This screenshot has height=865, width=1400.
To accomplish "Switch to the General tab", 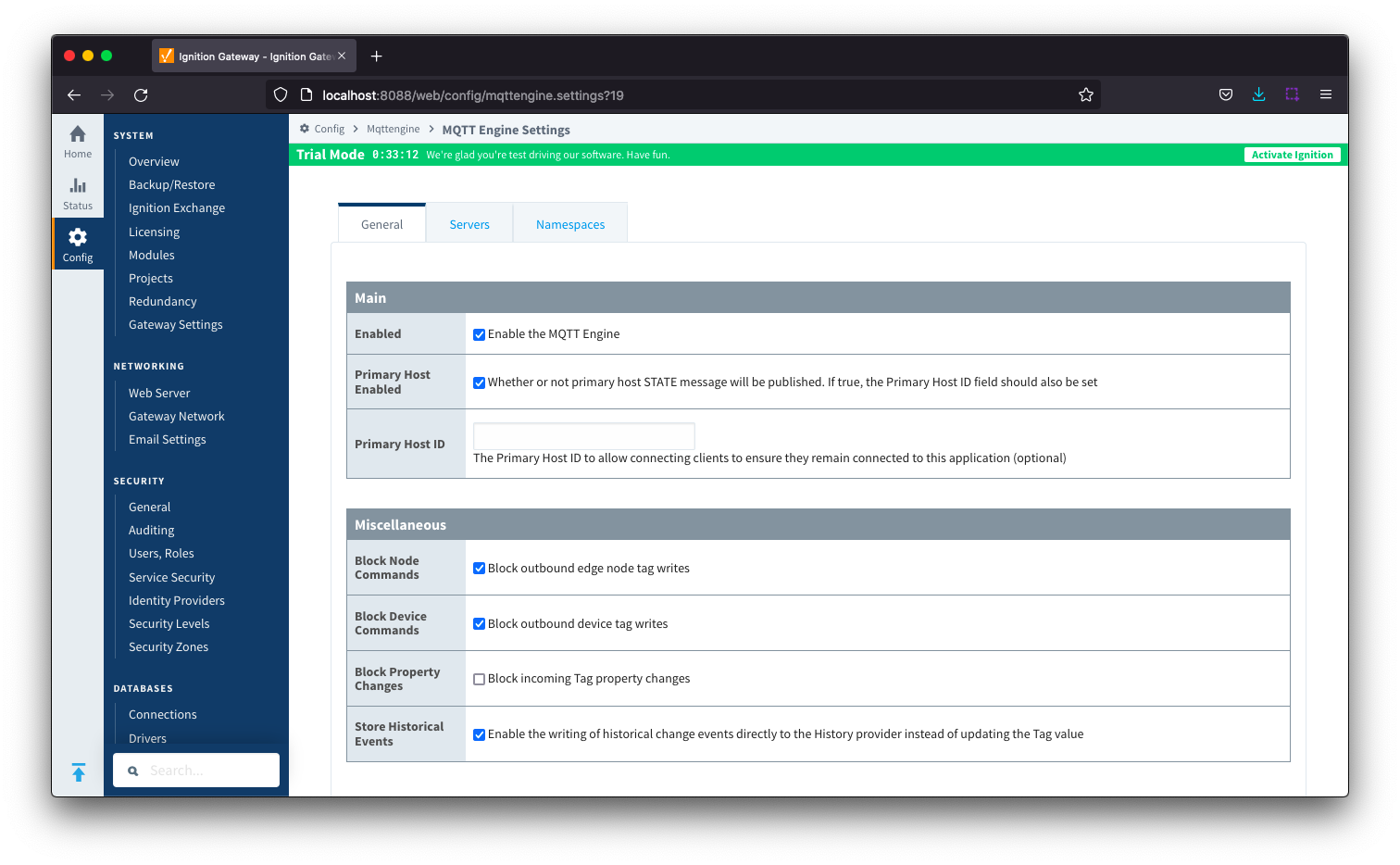I will 381,223.
